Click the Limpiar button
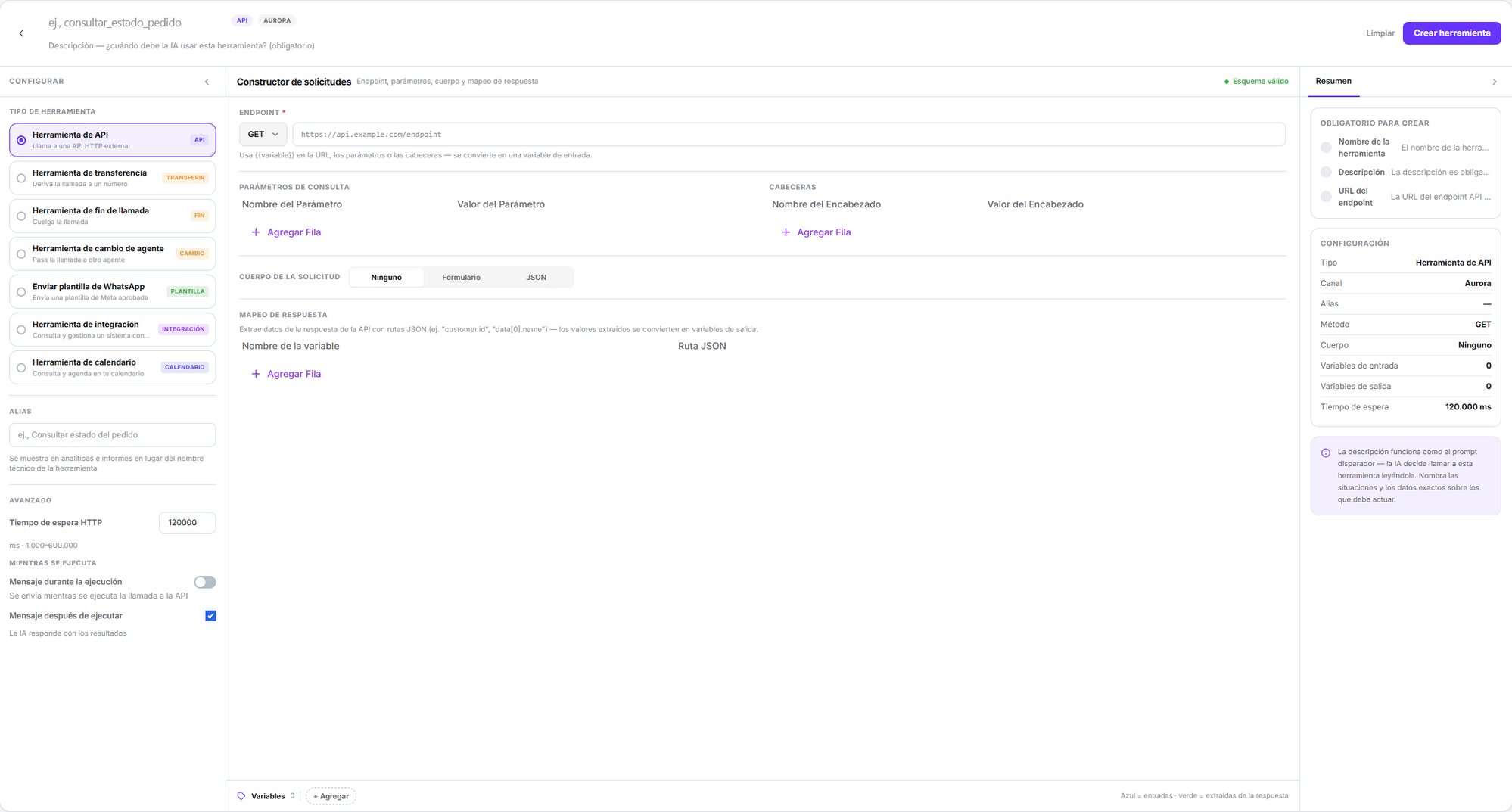 (x=1380, y=33)
